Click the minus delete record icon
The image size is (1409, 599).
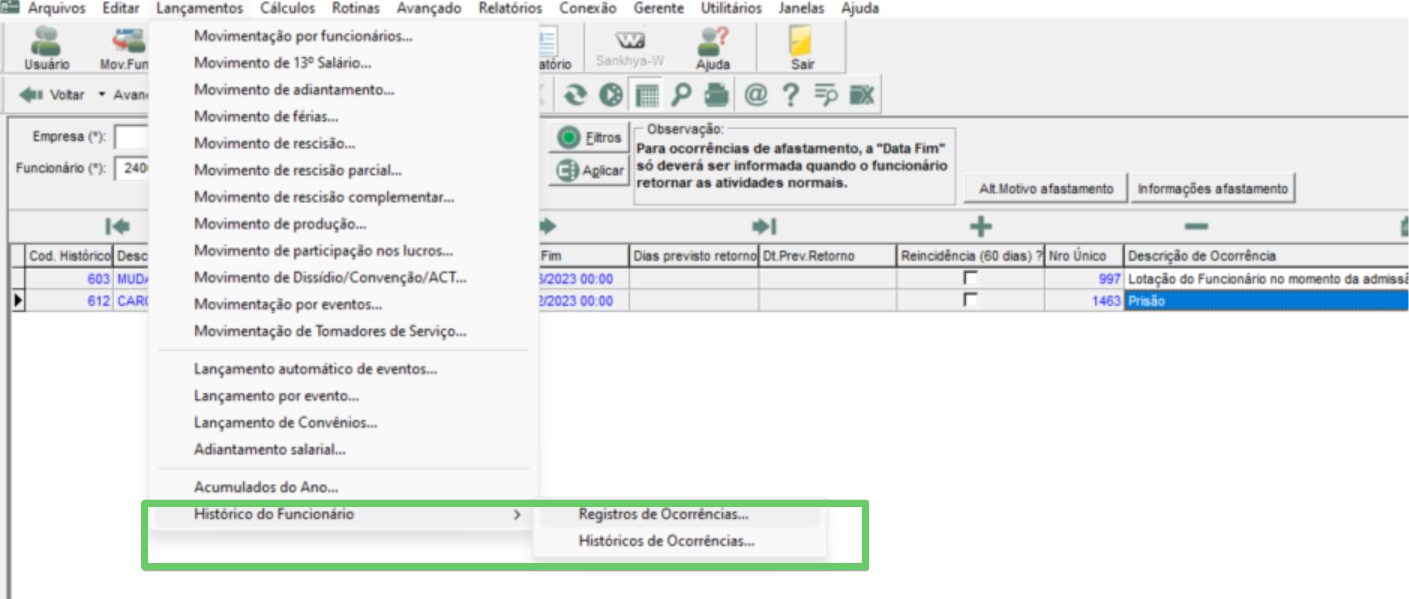tap(1196, 226)
